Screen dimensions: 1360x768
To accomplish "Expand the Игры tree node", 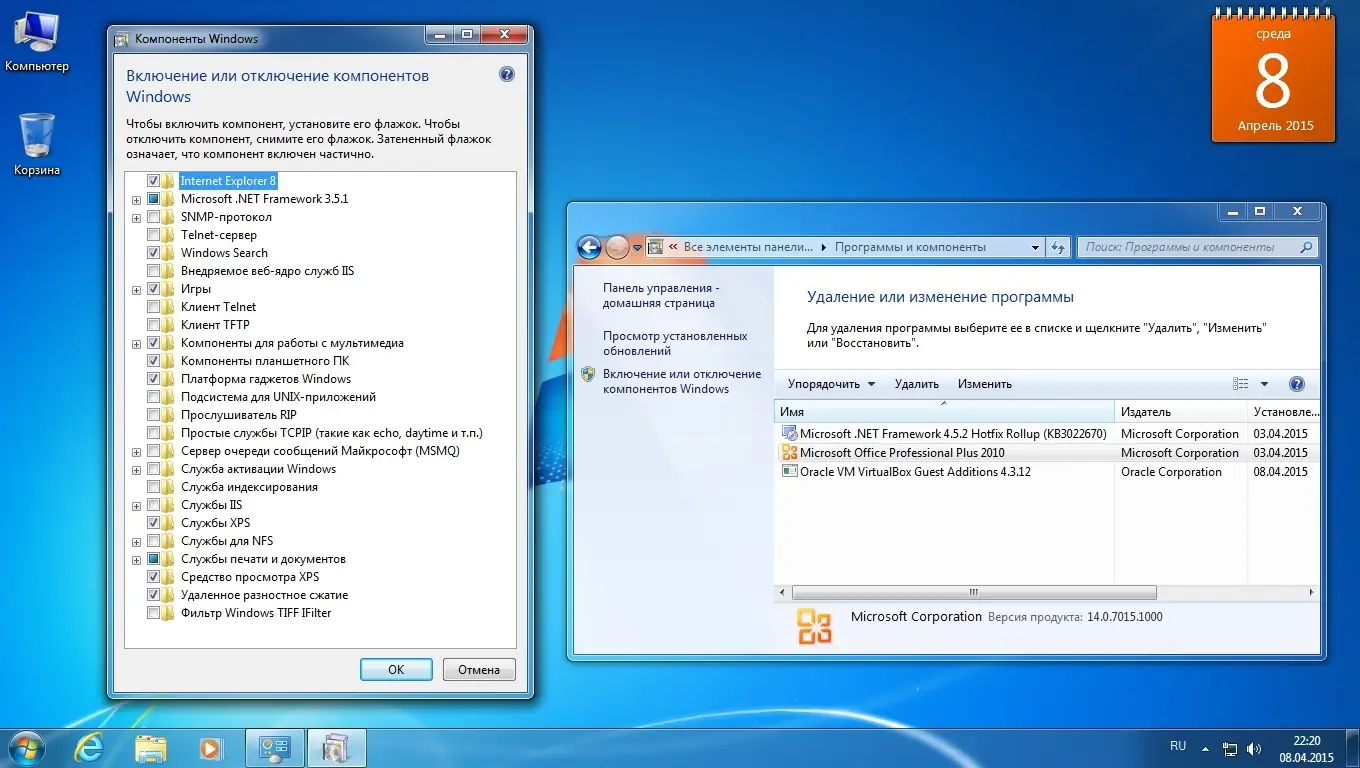I will click(136, 289).
